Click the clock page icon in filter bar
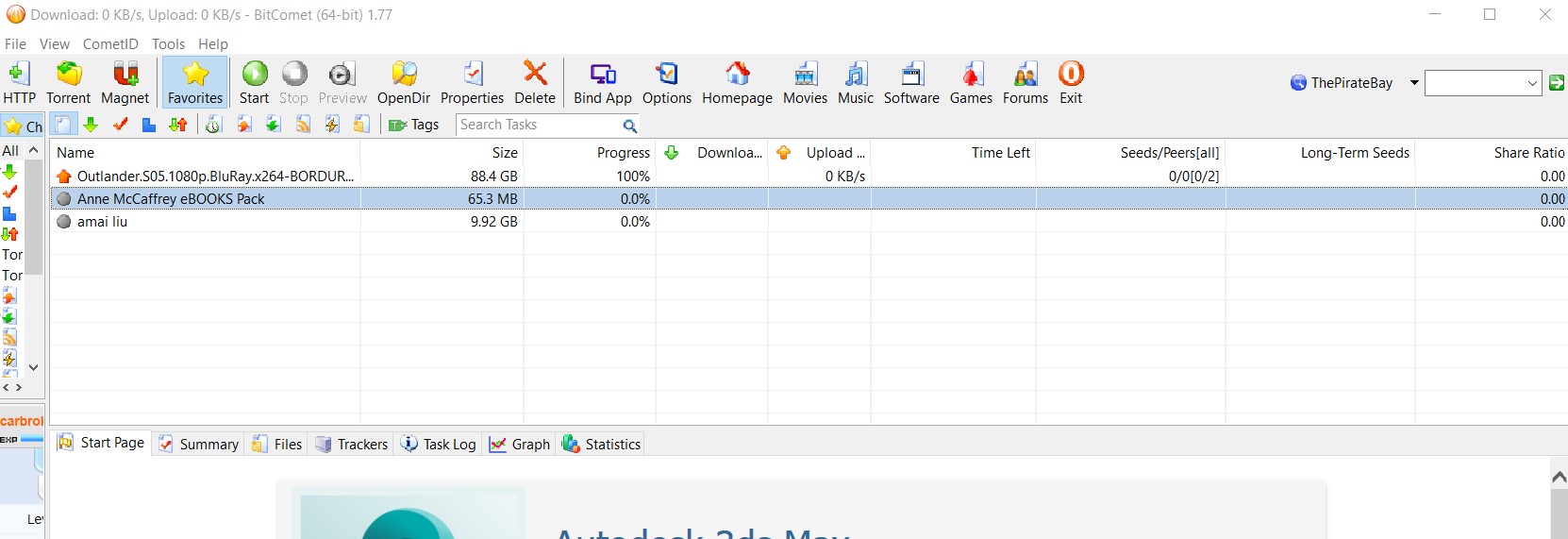The height and width of the screenshot is (539, 1568). click(x=213, y=125)
